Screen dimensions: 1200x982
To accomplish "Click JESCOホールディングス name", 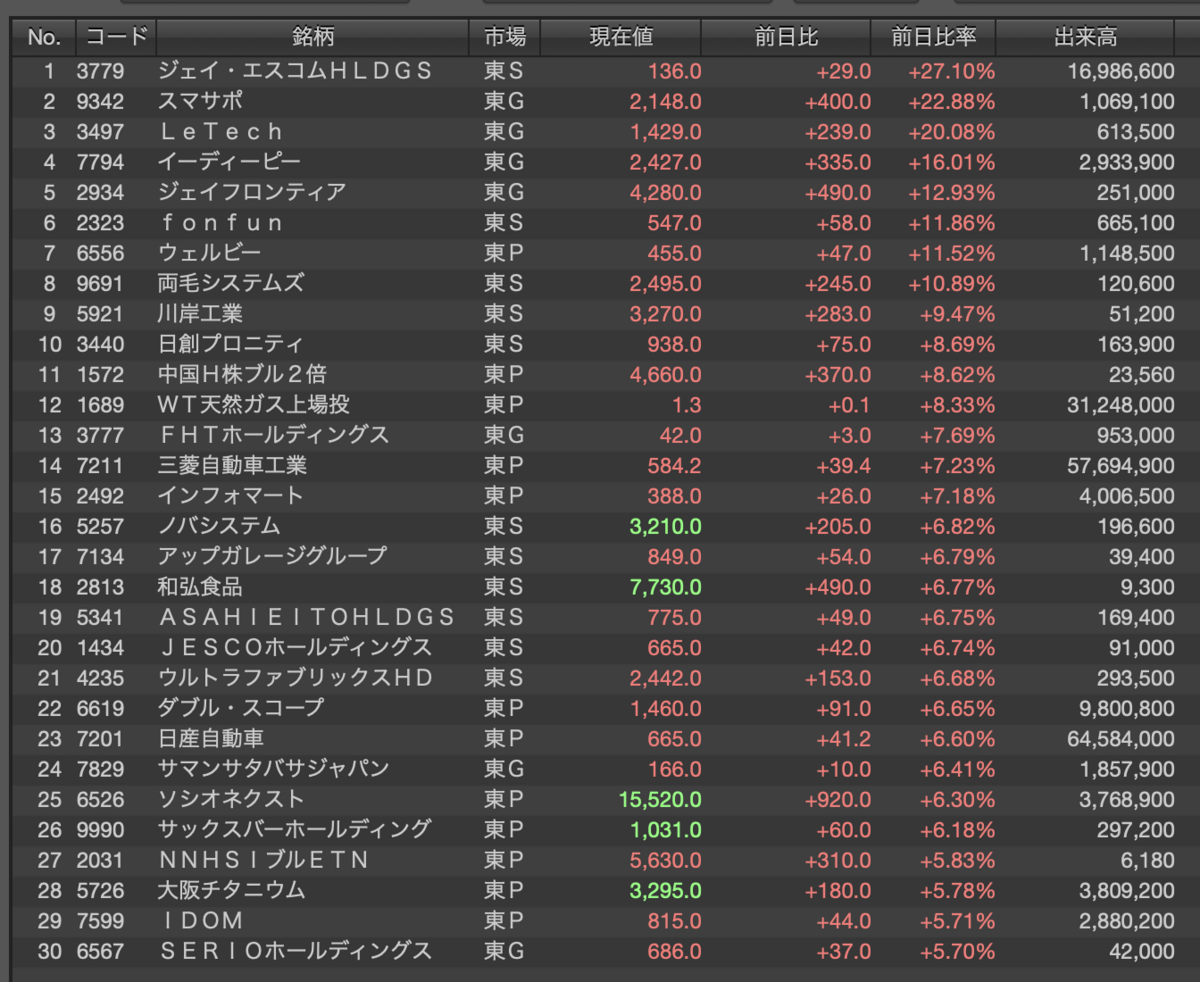I will (x=295, y=647).
